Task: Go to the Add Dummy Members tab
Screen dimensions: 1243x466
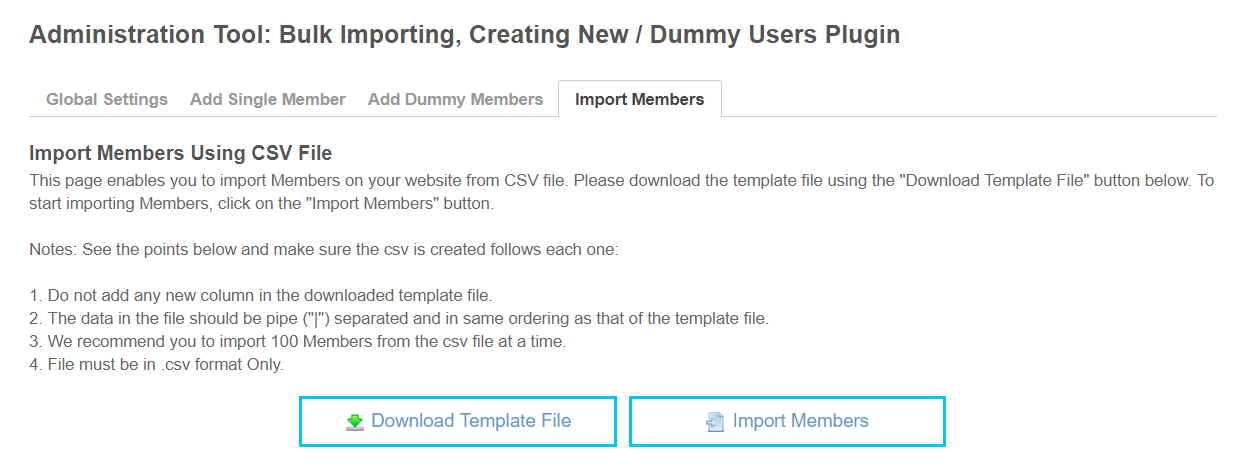Action: pyautogui.click(x=455, y=99)
